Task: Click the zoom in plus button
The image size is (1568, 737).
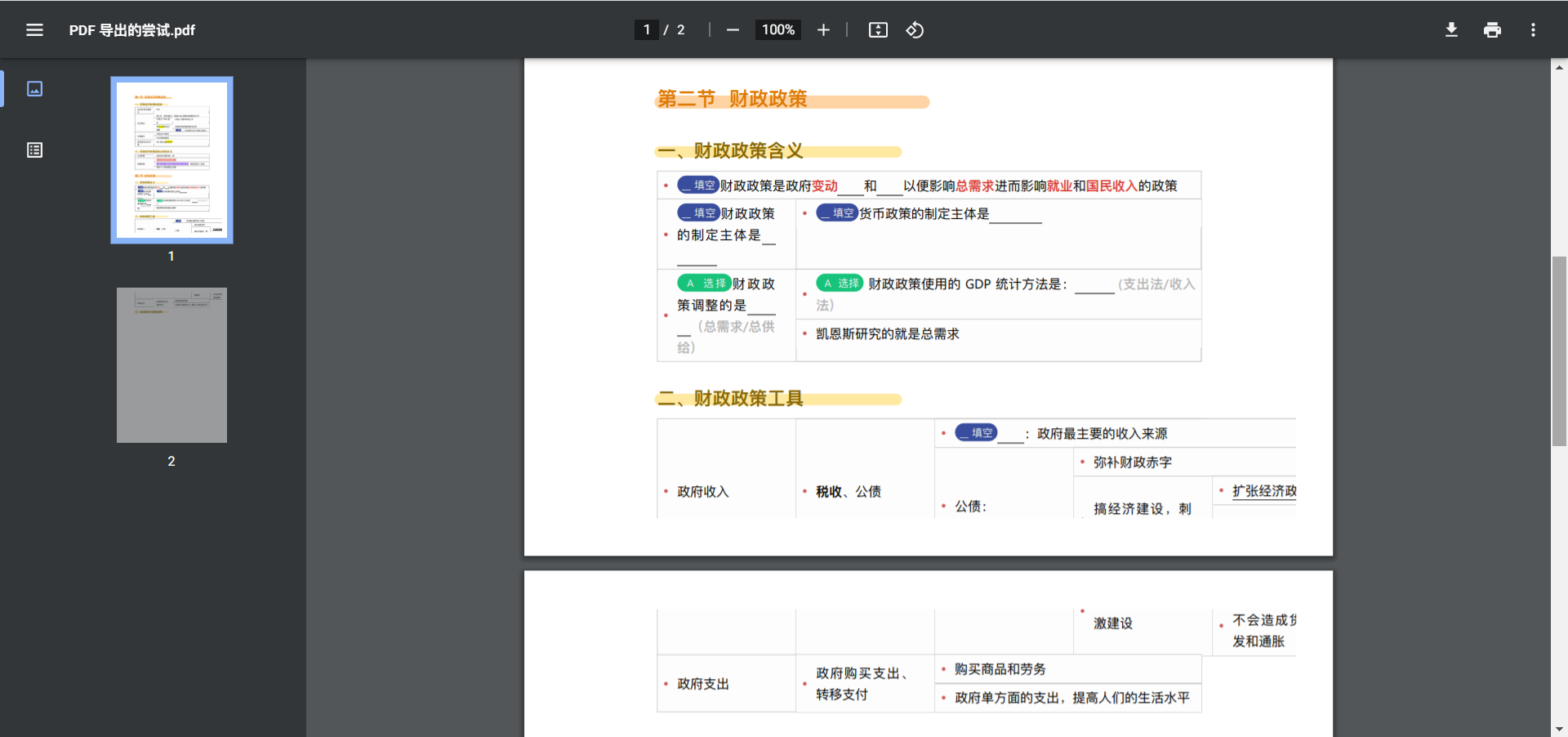Action: (x=823, y=30)
